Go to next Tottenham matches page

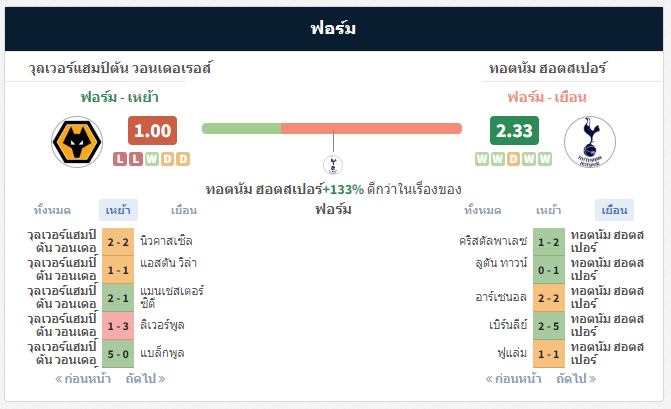[576, 379]
